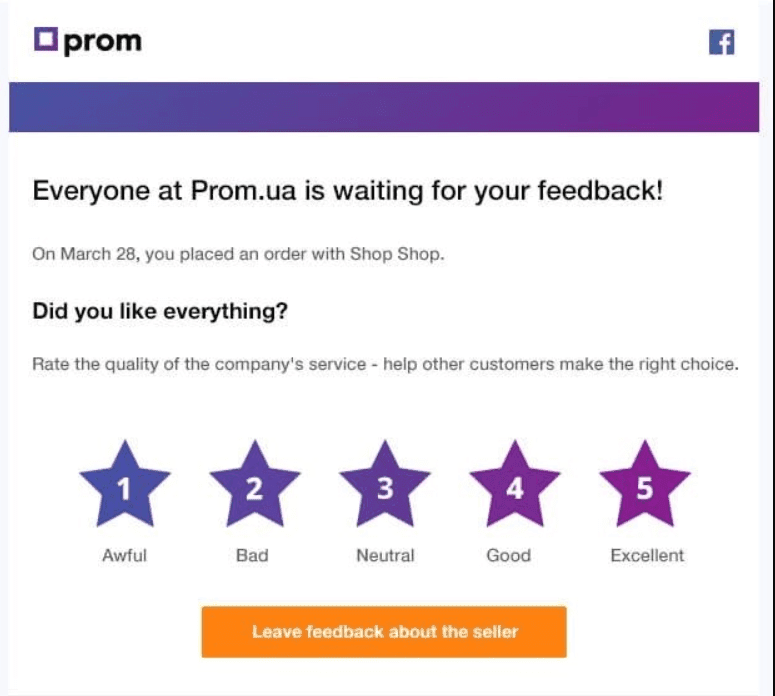Give a 5 star rating
This screenshot has width=775, height=696.
tap(645, 485)
